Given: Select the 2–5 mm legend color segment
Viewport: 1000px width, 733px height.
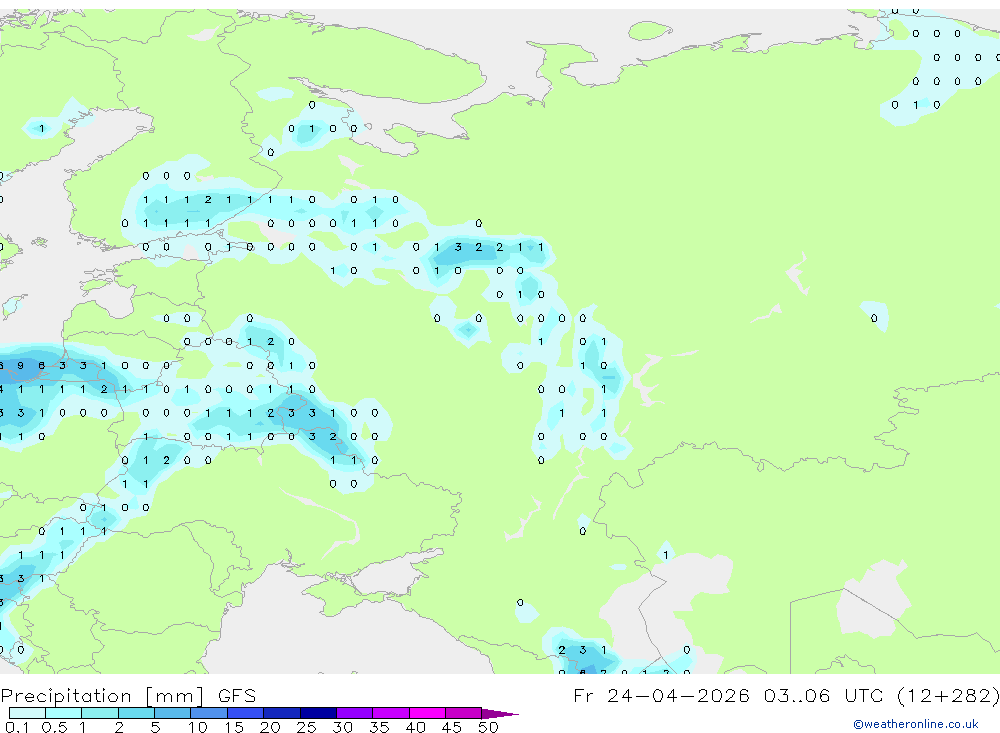Looking at the screenshot, I should tap(136, 713).
